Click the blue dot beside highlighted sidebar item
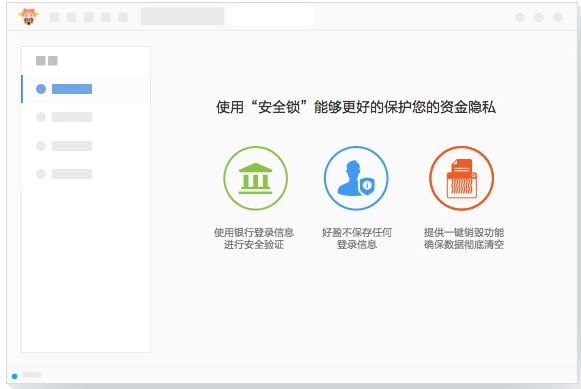The height and width of the screenshot is (389, 581). click(41, 89)
